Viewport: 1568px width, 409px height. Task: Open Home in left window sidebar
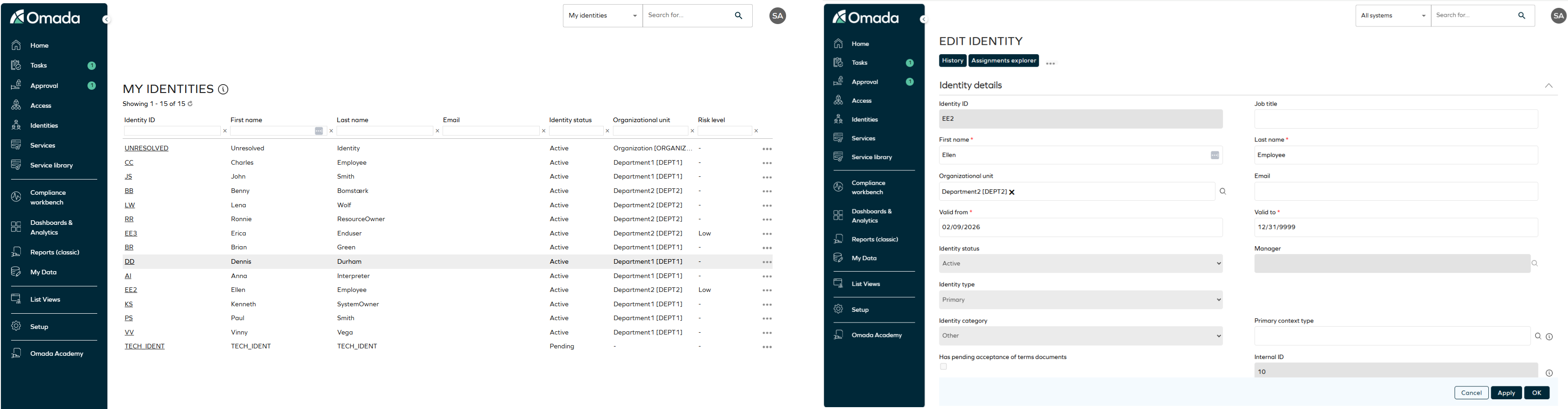[x=39, y=46]
